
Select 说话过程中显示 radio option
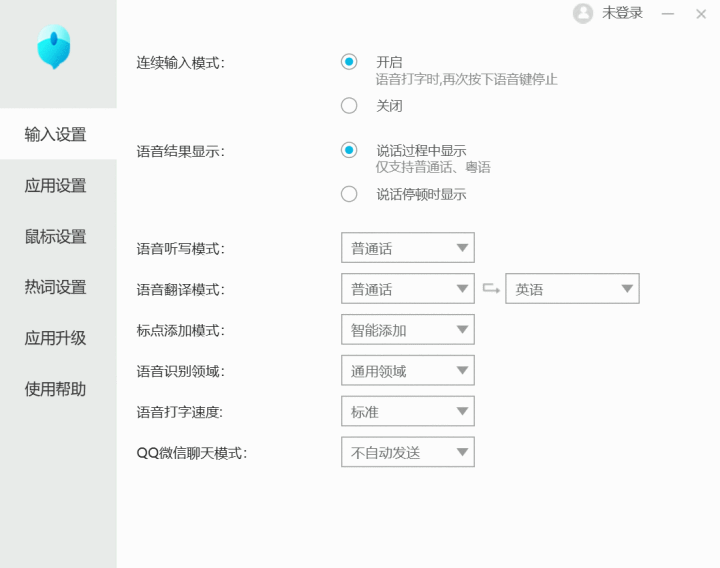pyautogui.click(x=349, y=151)
